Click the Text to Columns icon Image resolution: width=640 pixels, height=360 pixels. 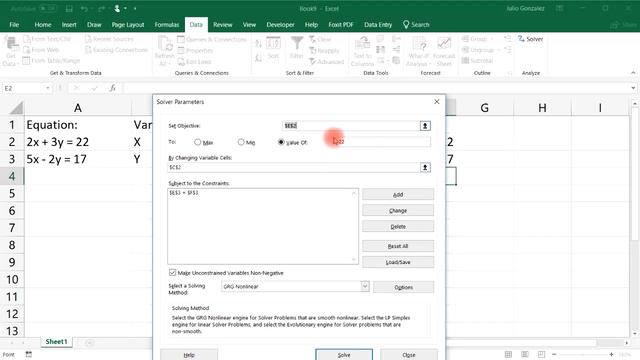362,43
